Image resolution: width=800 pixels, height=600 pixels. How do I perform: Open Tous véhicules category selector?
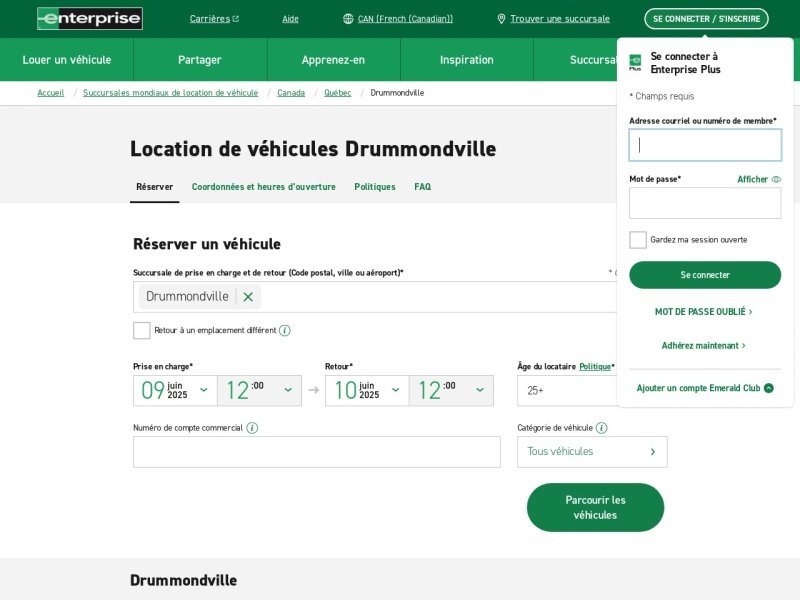pyautogui.click(x=592, y=452)
